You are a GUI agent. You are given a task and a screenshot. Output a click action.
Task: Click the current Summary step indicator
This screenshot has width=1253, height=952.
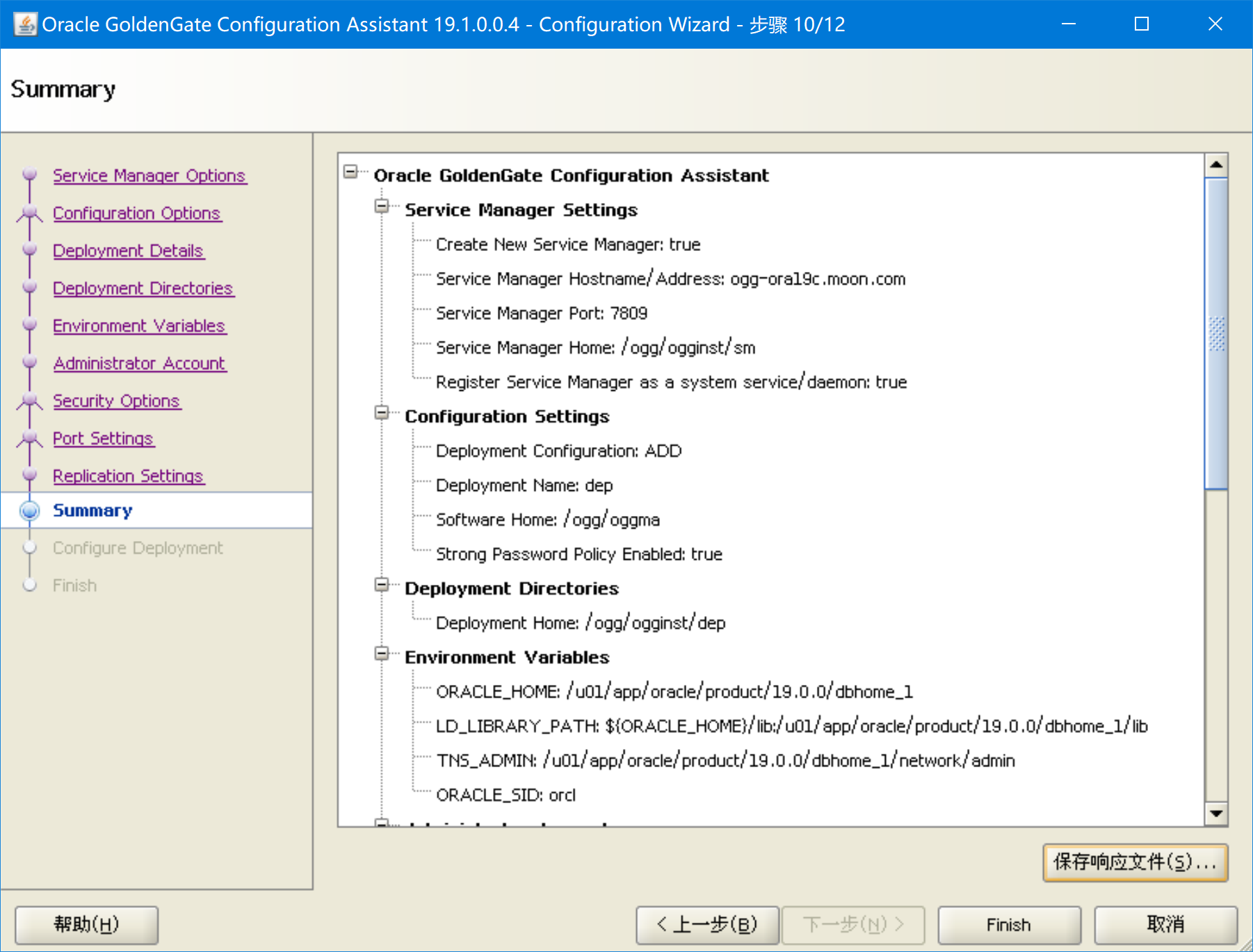29,510
